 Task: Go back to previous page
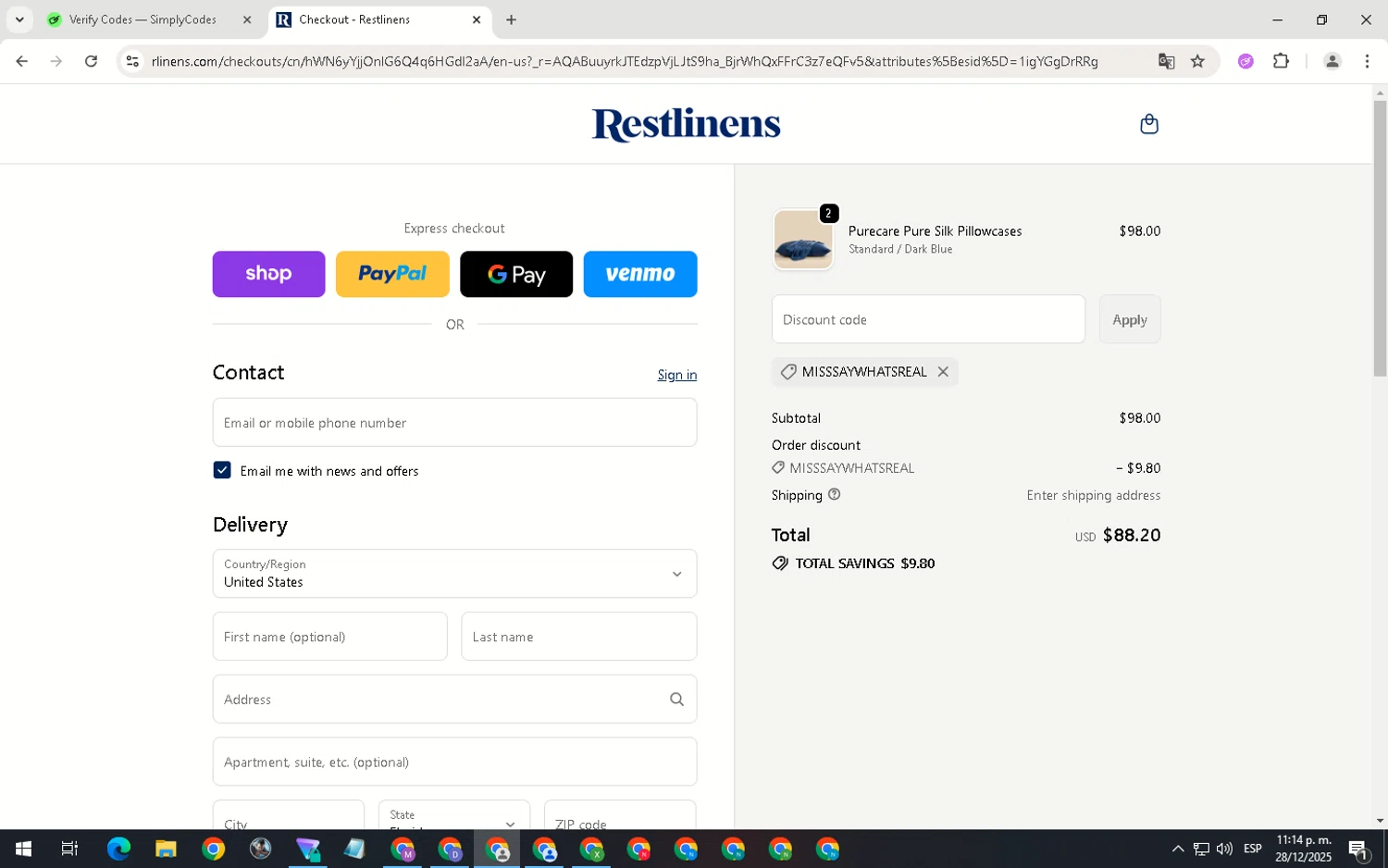[x=21, y=61]
